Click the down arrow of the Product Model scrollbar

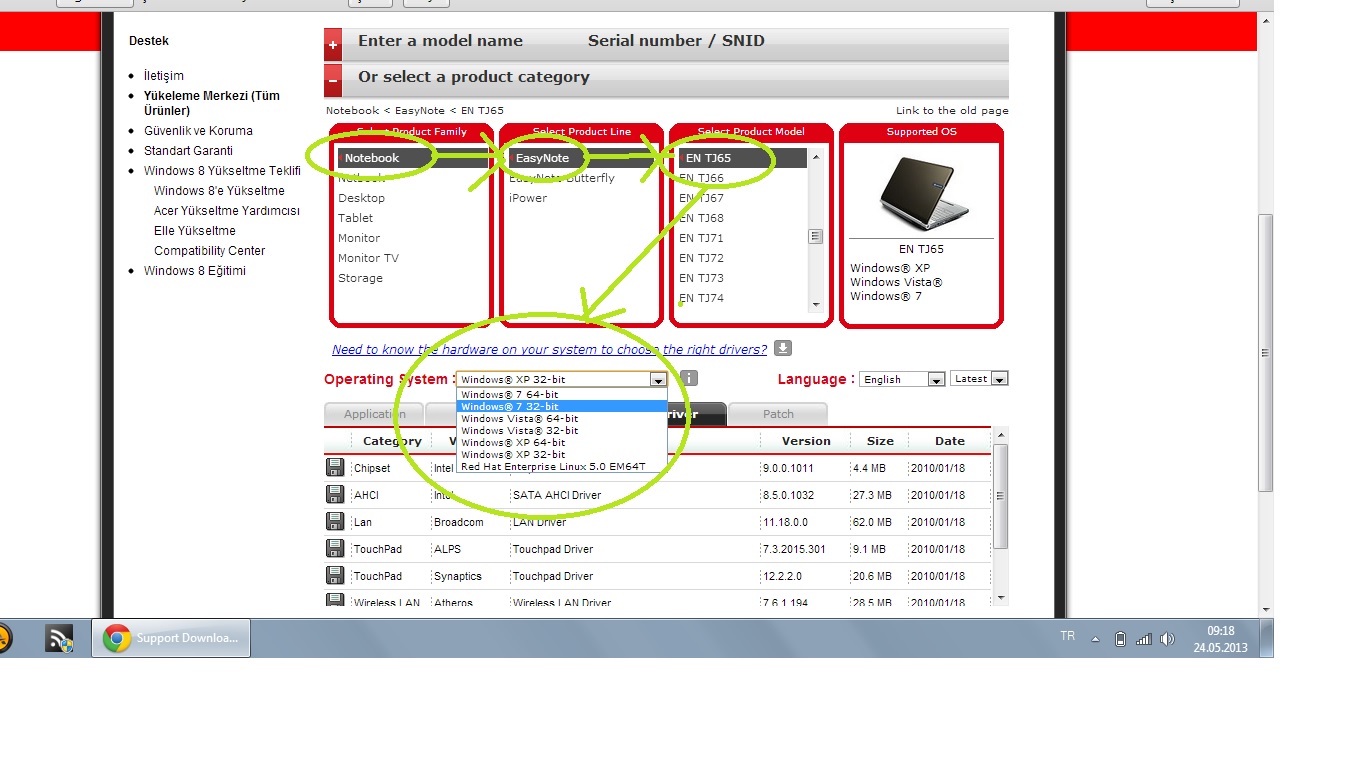tap(816, 304)
